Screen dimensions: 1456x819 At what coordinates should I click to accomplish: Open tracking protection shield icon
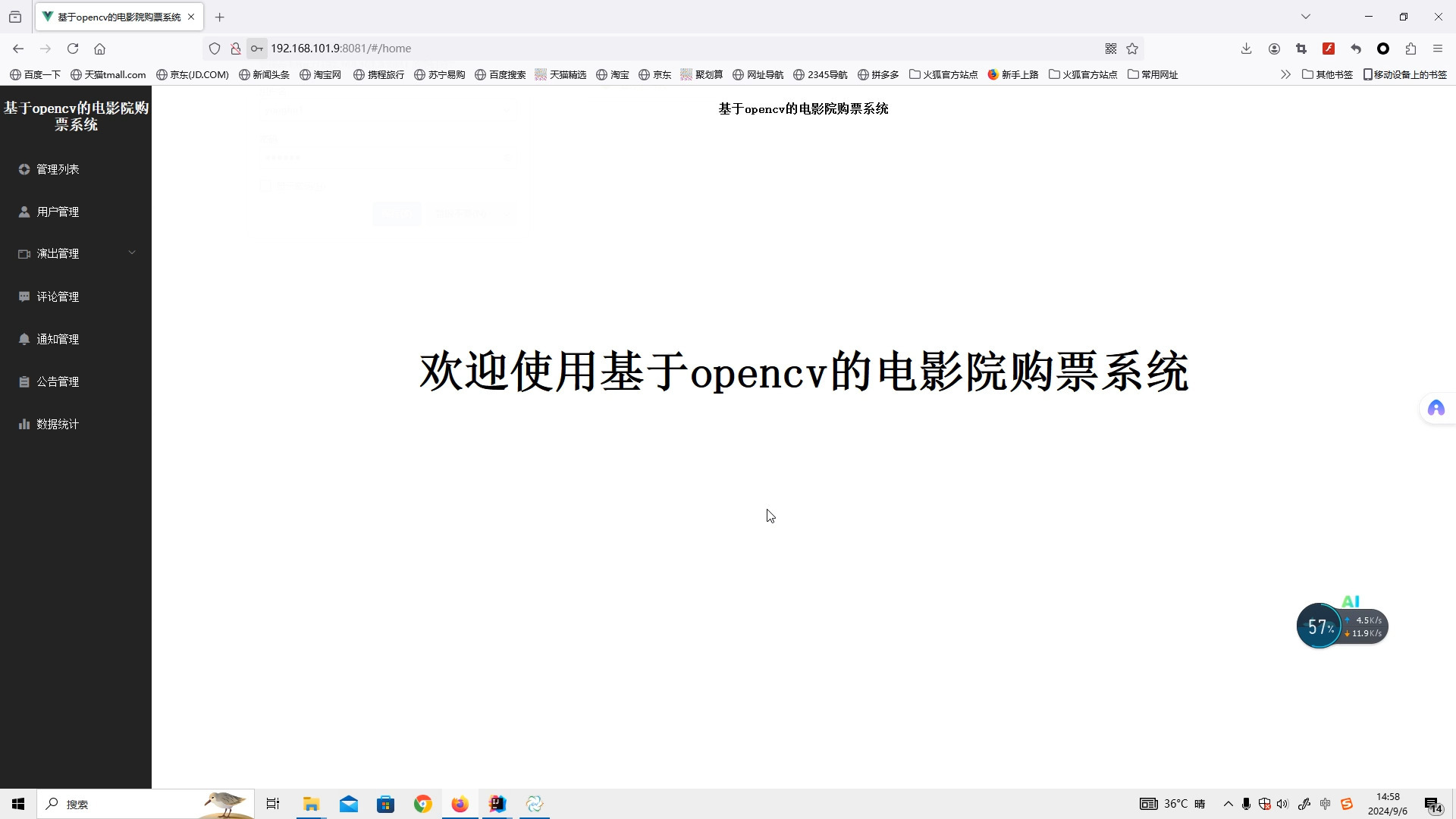click(215, 49)
